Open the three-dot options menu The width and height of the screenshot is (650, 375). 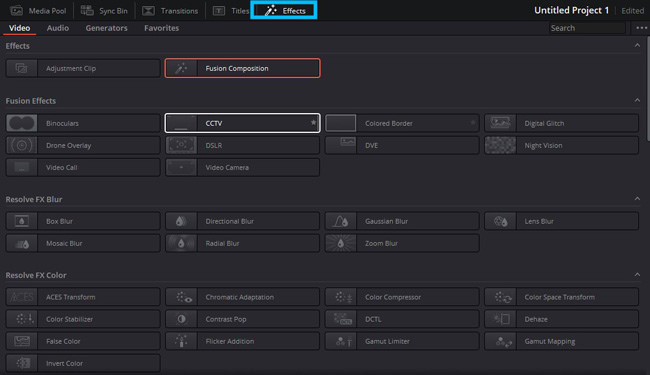(641, 28)
